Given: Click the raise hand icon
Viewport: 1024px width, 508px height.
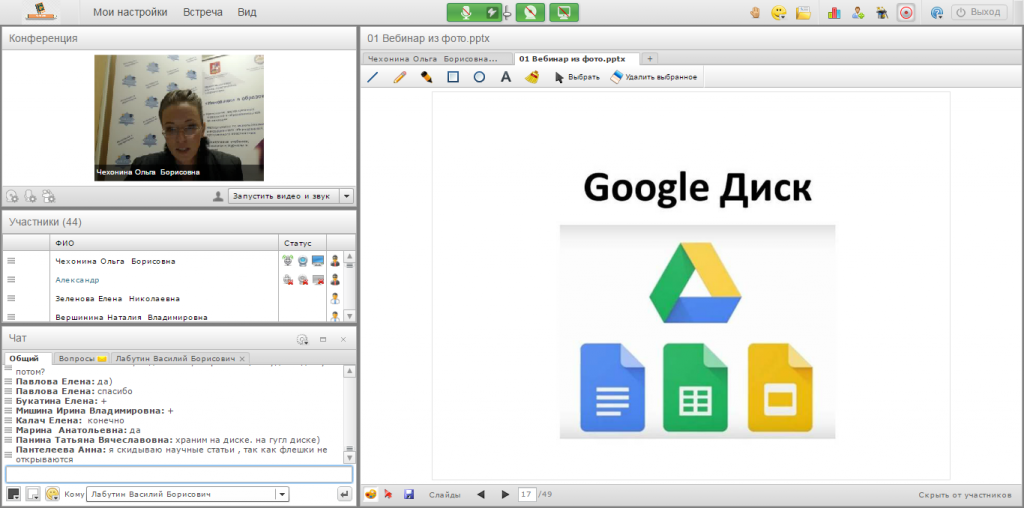Looking at the screenshot, I should point(756,12).
